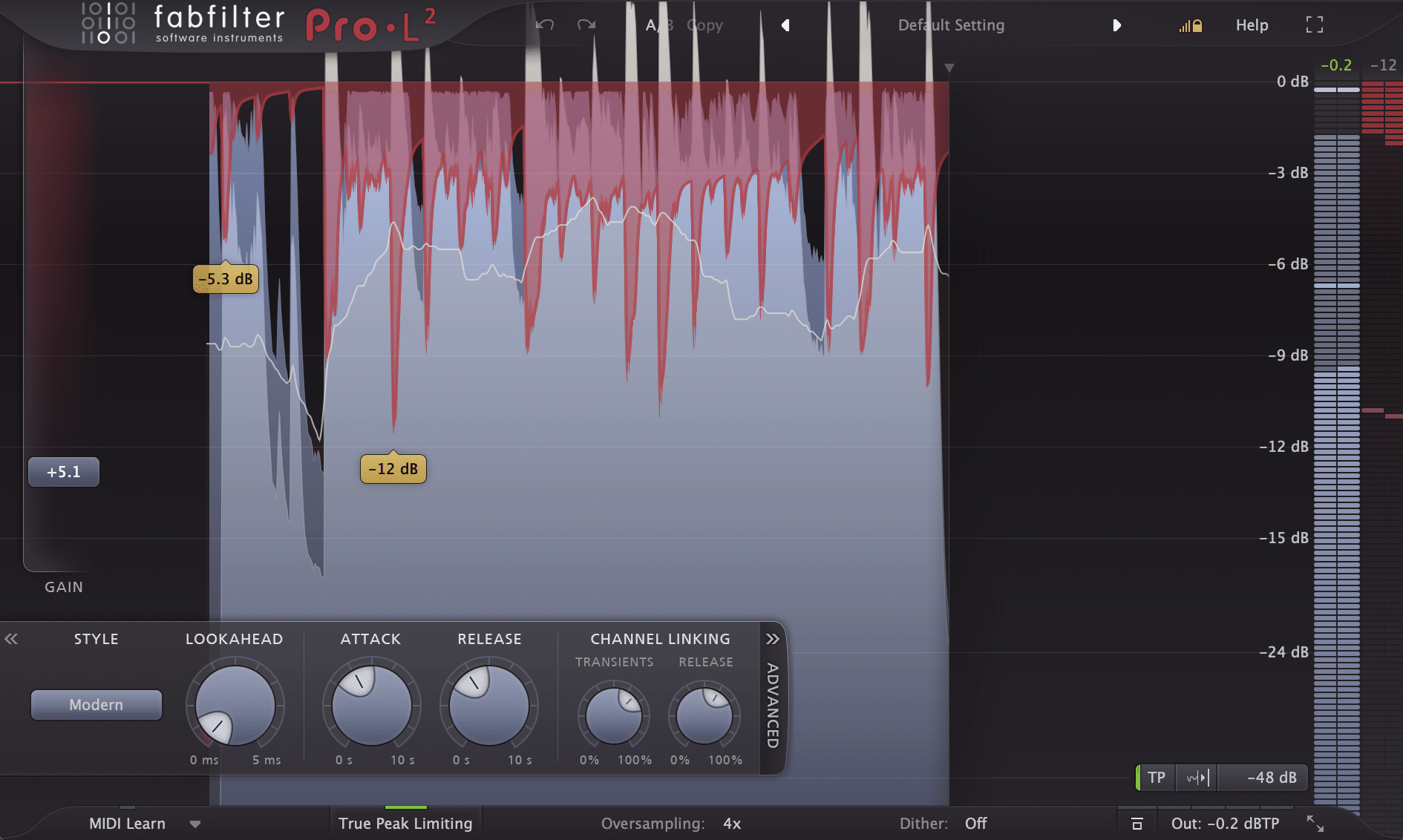Toggle the TP true peak meter button
The width and height of the screenshot is (1403, 840).
click(1156, 778)
